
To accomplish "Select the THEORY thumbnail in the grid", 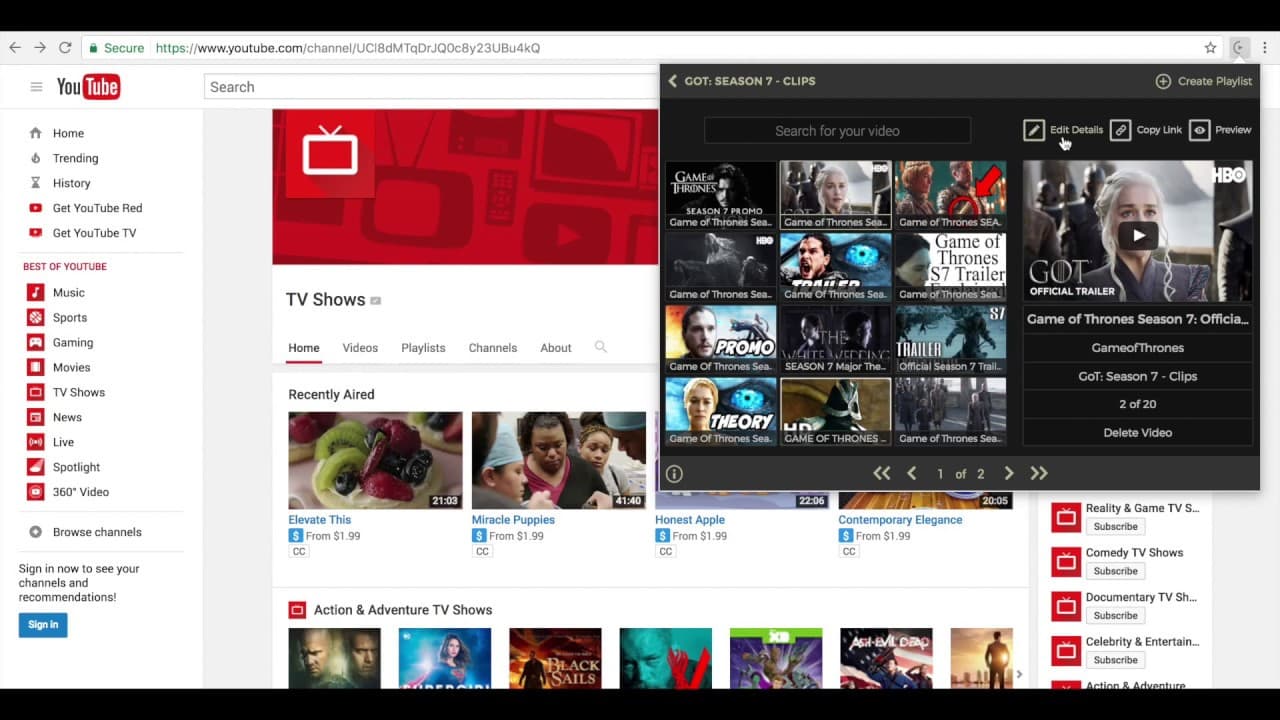I will [721, 411].
